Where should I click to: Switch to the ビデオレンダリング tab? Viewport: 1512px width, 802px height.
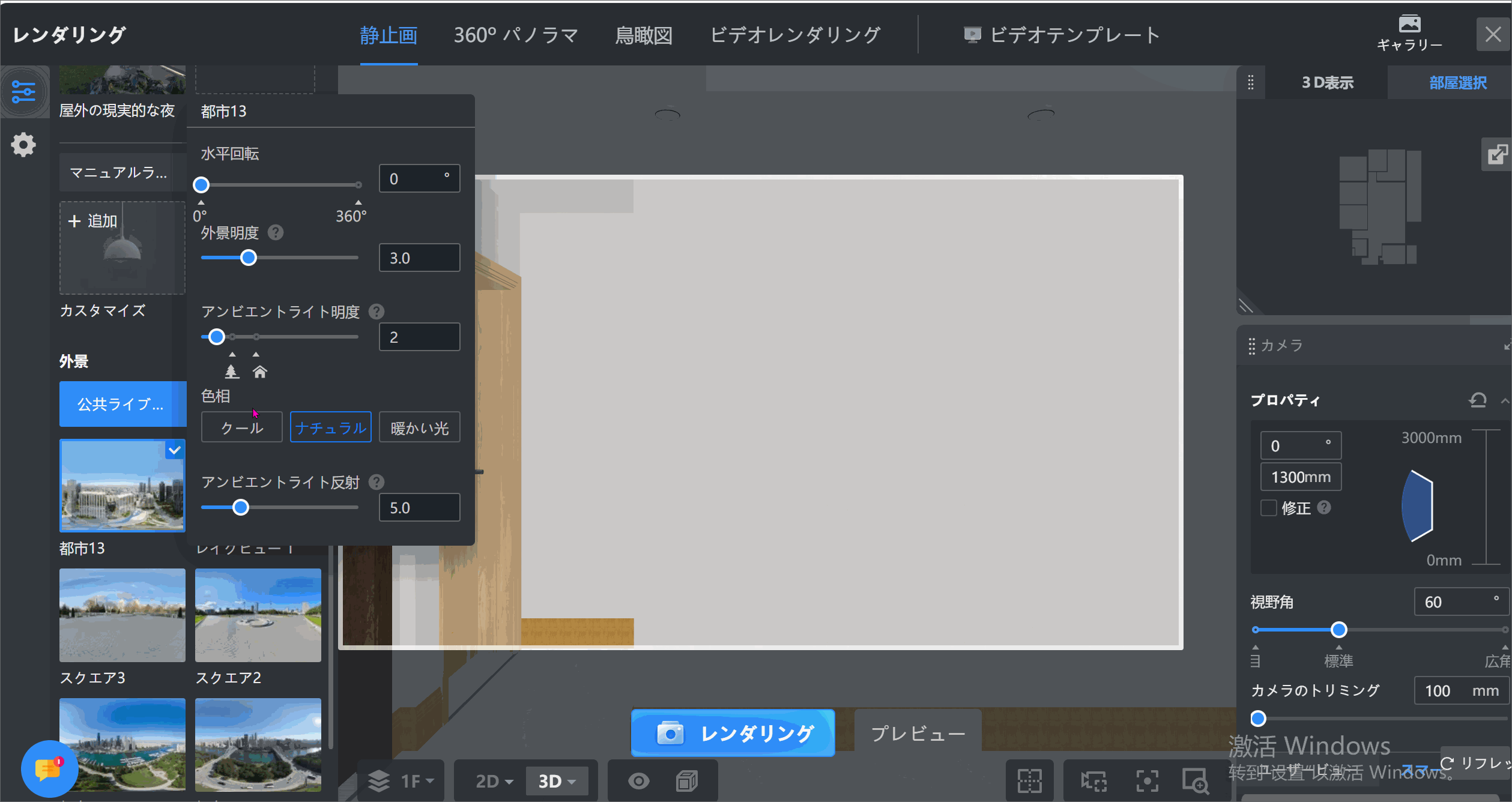[x=796, y=35]
